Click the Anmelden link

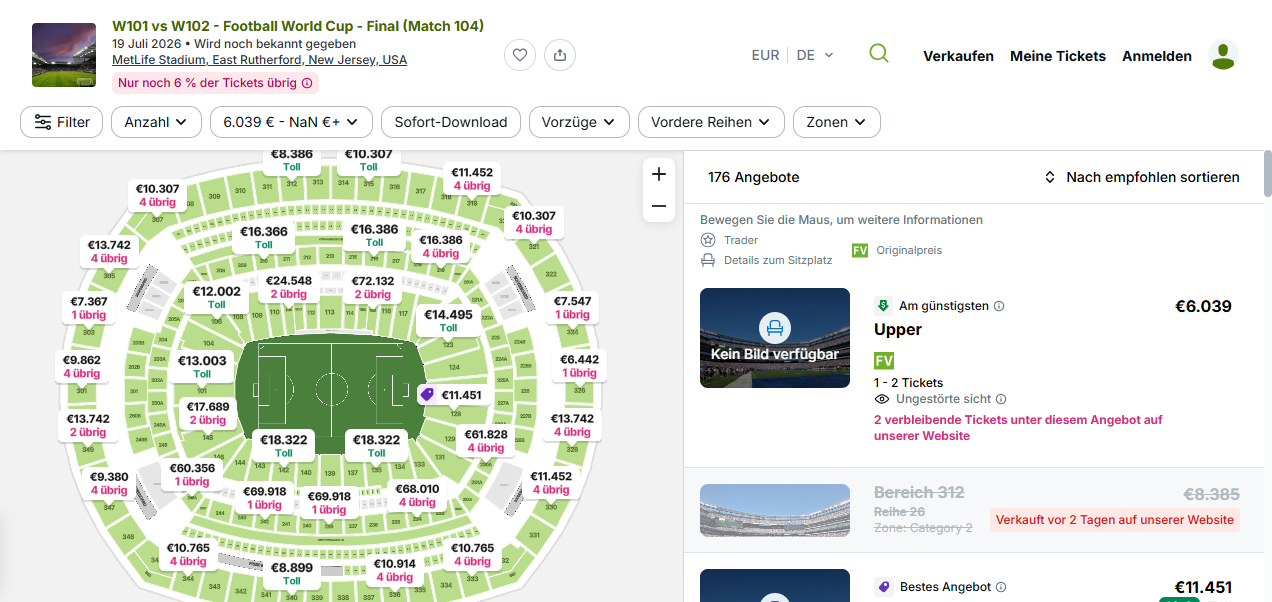(x=1157, y=56)
